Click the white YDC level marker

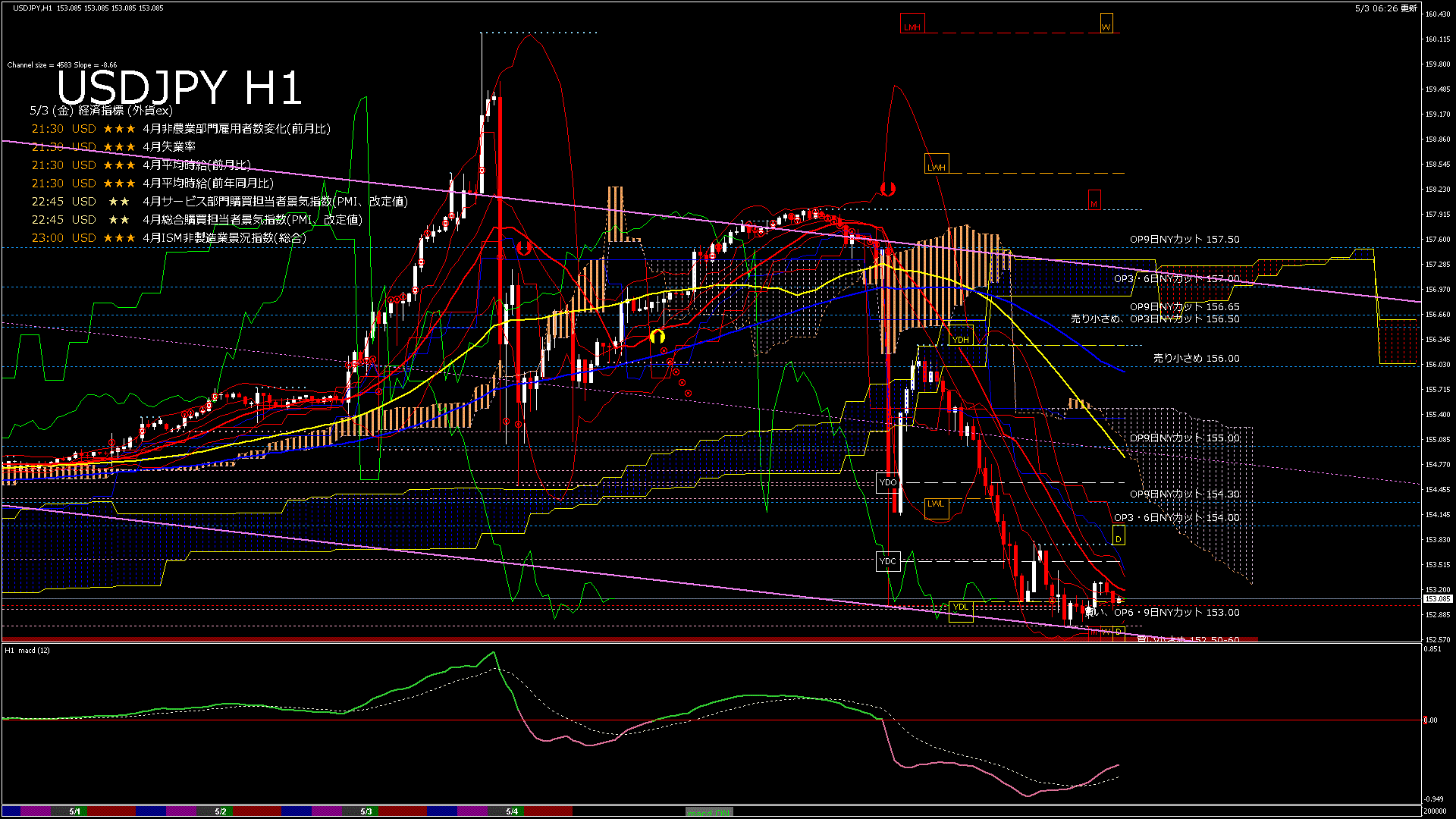pyautogui.click(x=888, y=561)
